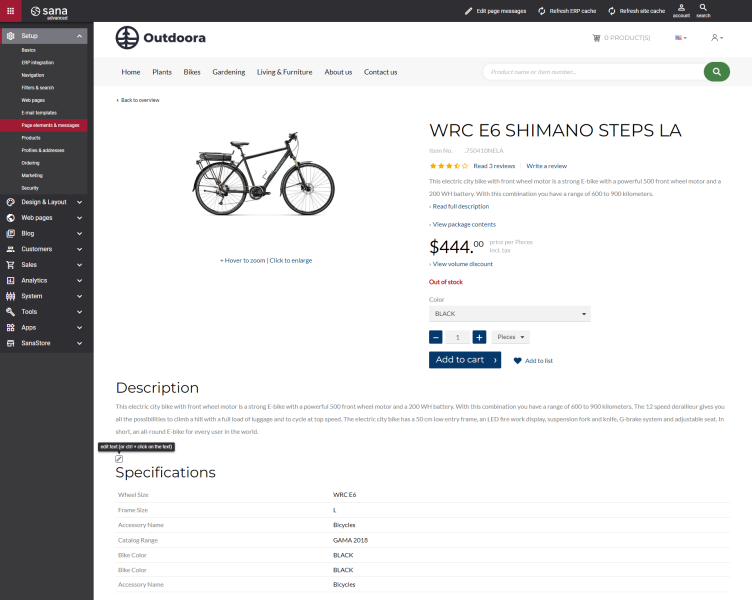Click View volume discount link
The height and width of the screenshot is (600, 752).
(x=461, y=264)
